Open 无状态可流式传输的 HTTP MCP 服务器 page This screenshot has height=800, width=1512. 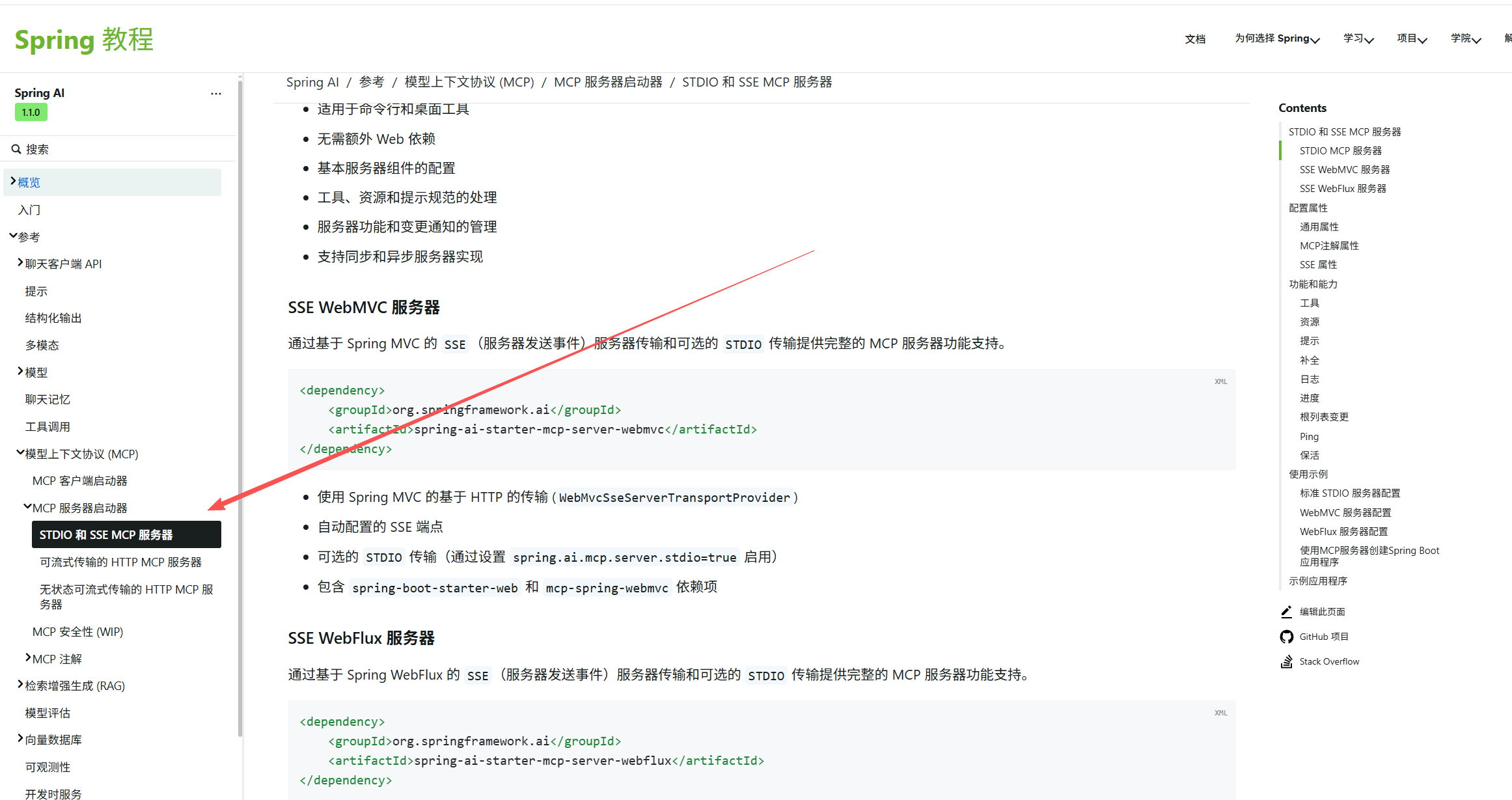point(127,596)
